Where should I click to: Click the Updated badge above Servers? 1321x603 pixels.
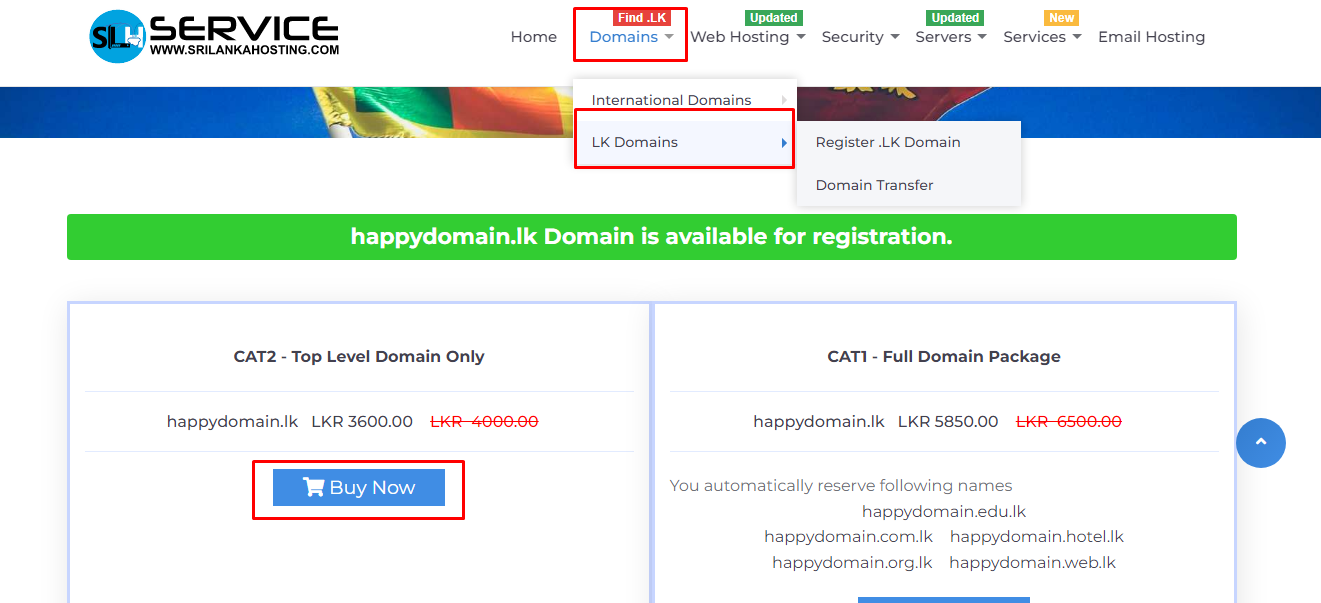point(955,18)
